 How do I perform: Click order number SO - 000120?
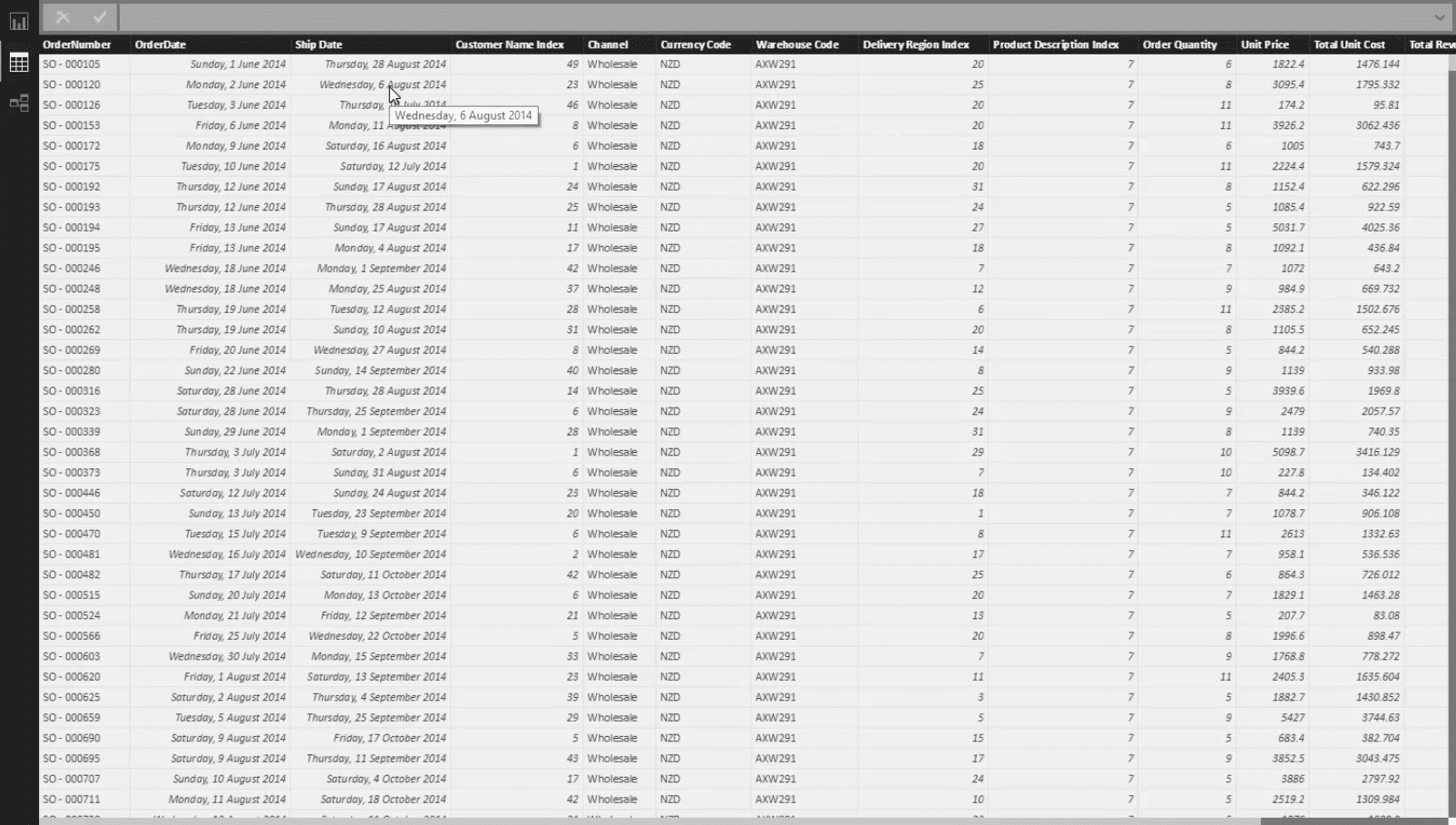(x=72, y=84)
